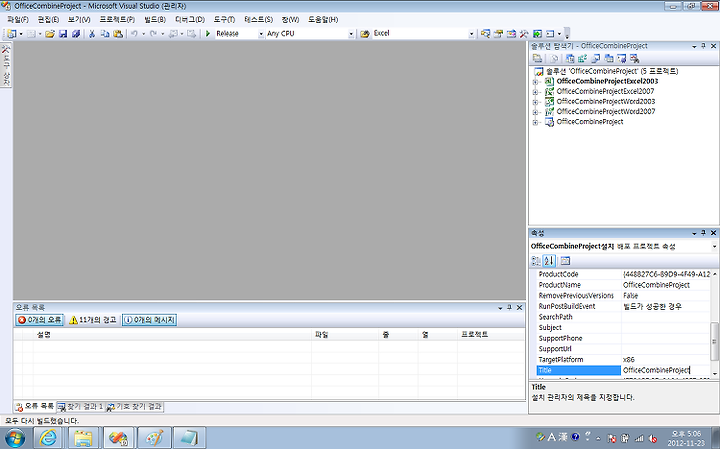Click the Undo arrow icon
This screenshot has width=720, height=449.
[x=134, y=34]
